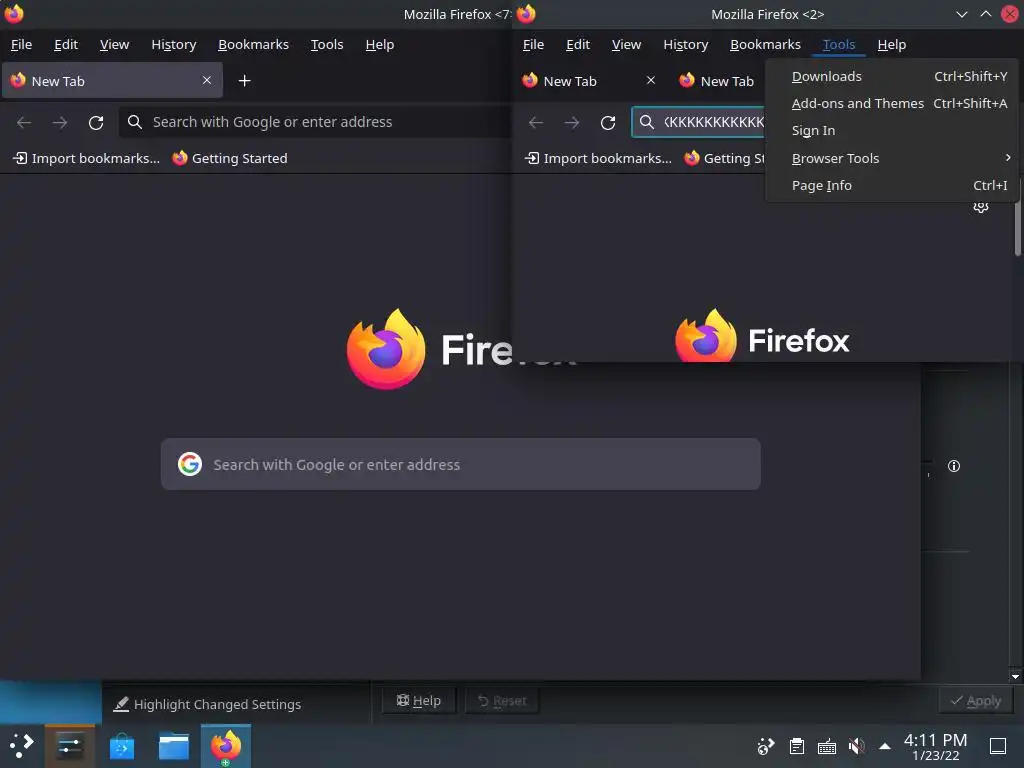The height and width of the screenshot is (768, 1024).
Task: Reload page in left Firefox window
Action: pos(96,122)
